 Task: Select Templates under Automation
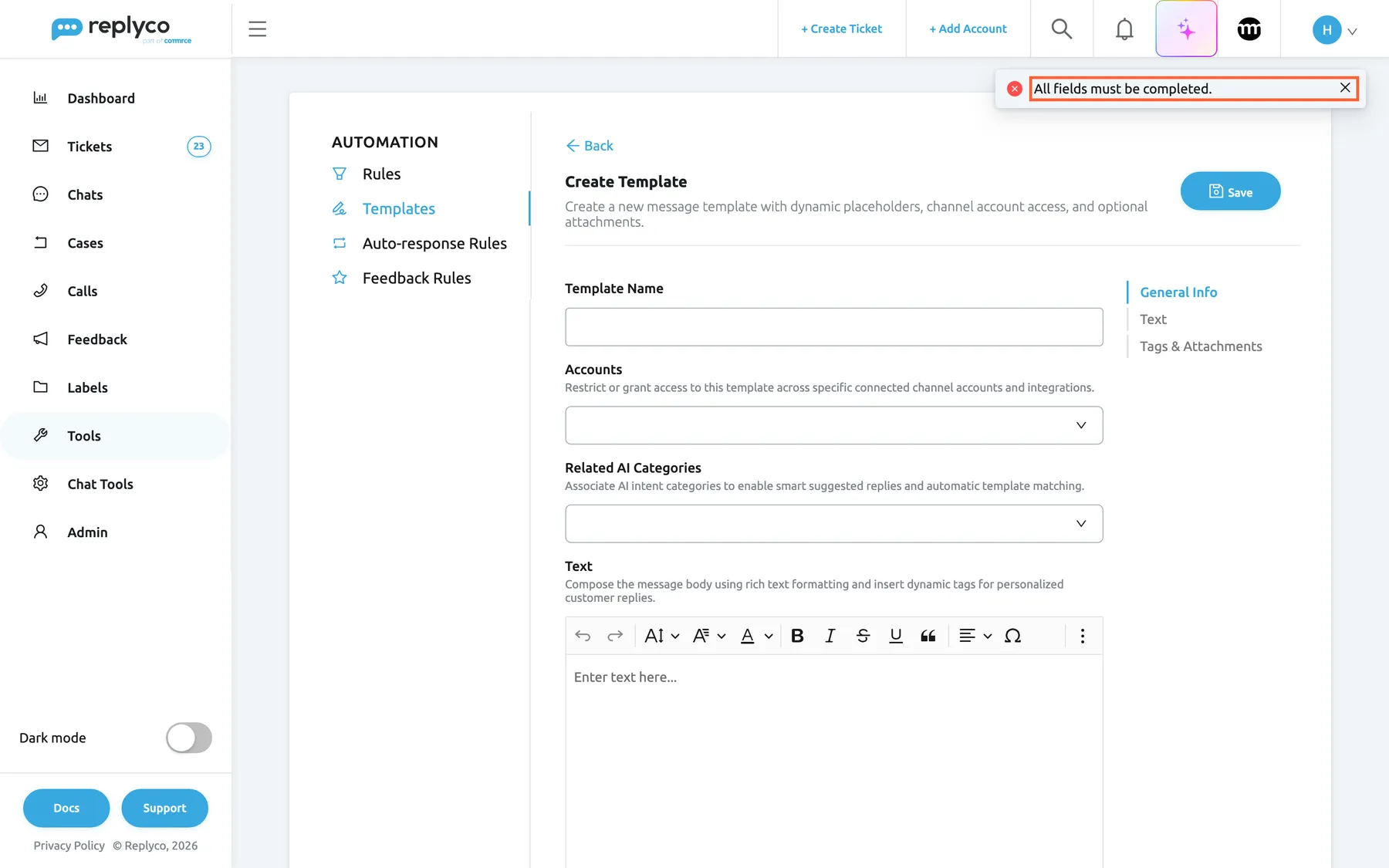(x=398, y=208)
